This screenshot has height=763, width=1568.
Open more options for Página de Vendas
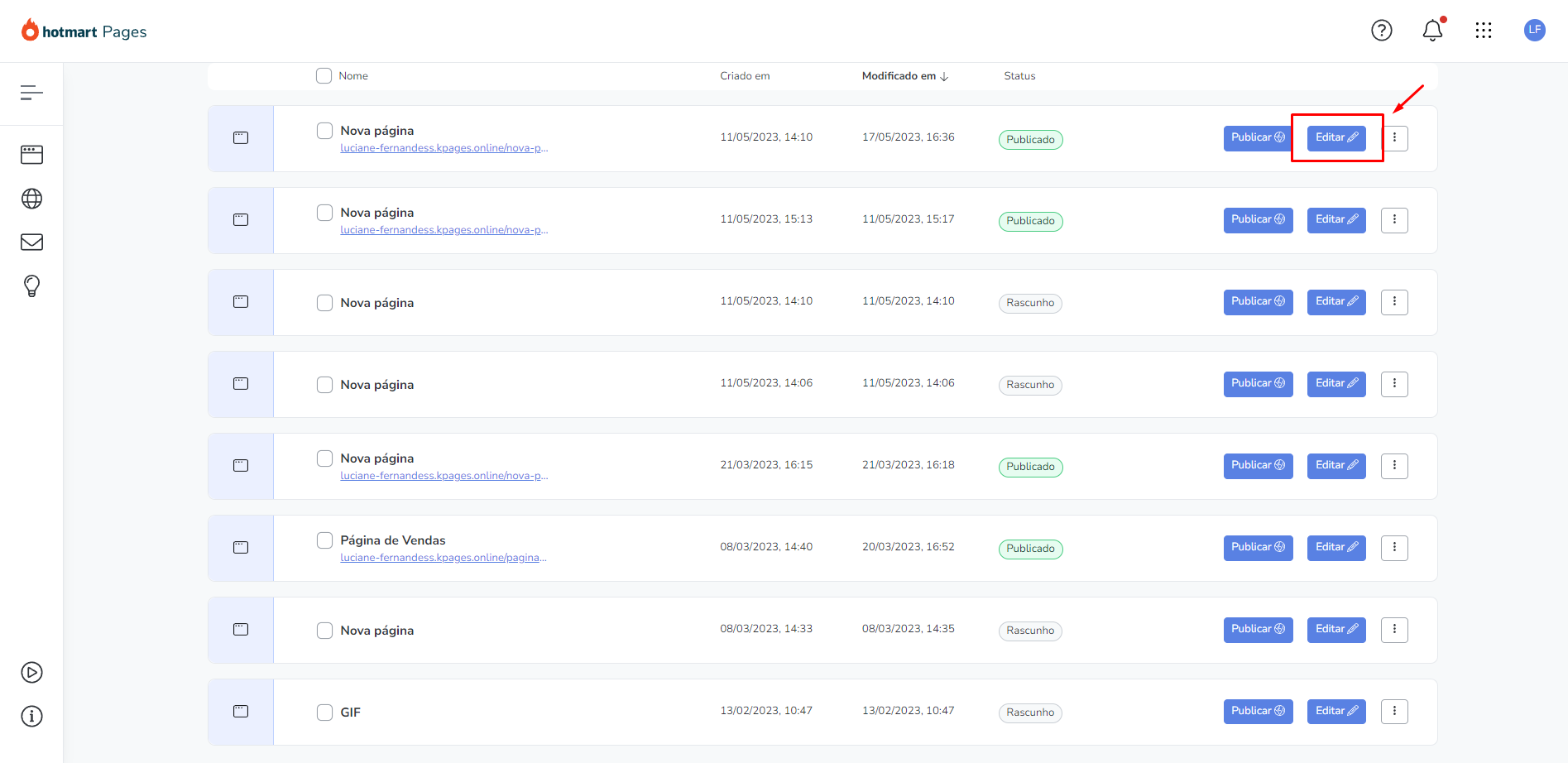(x=1394, y=548)
